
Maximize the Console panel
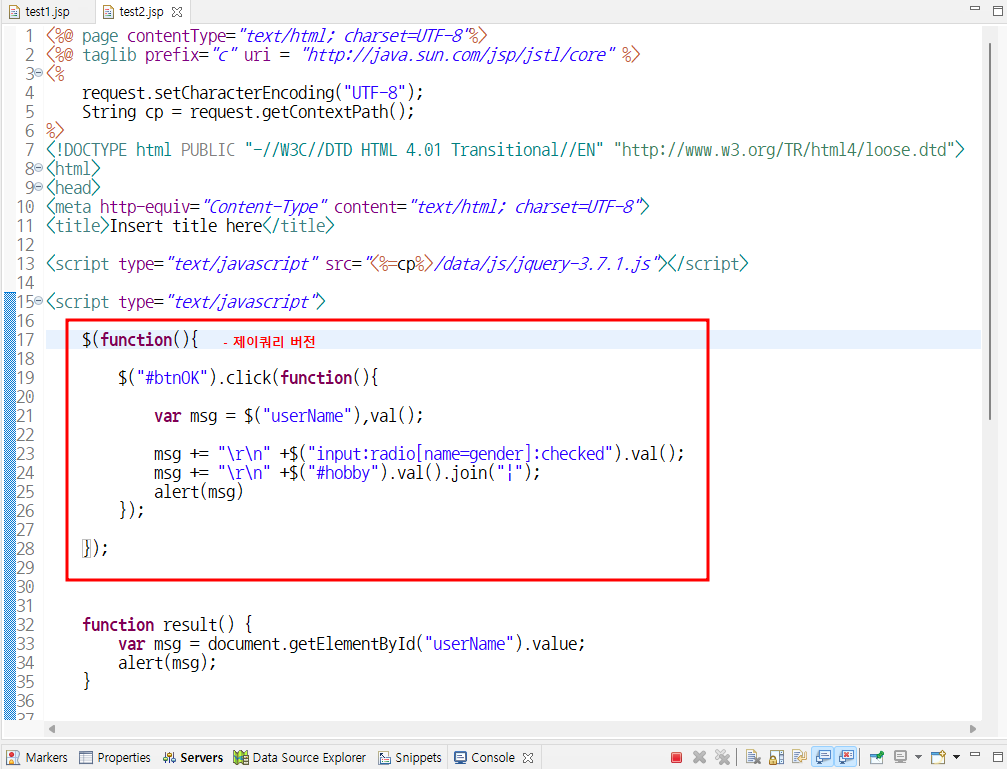pyautogui.click(x=997, y=757)
